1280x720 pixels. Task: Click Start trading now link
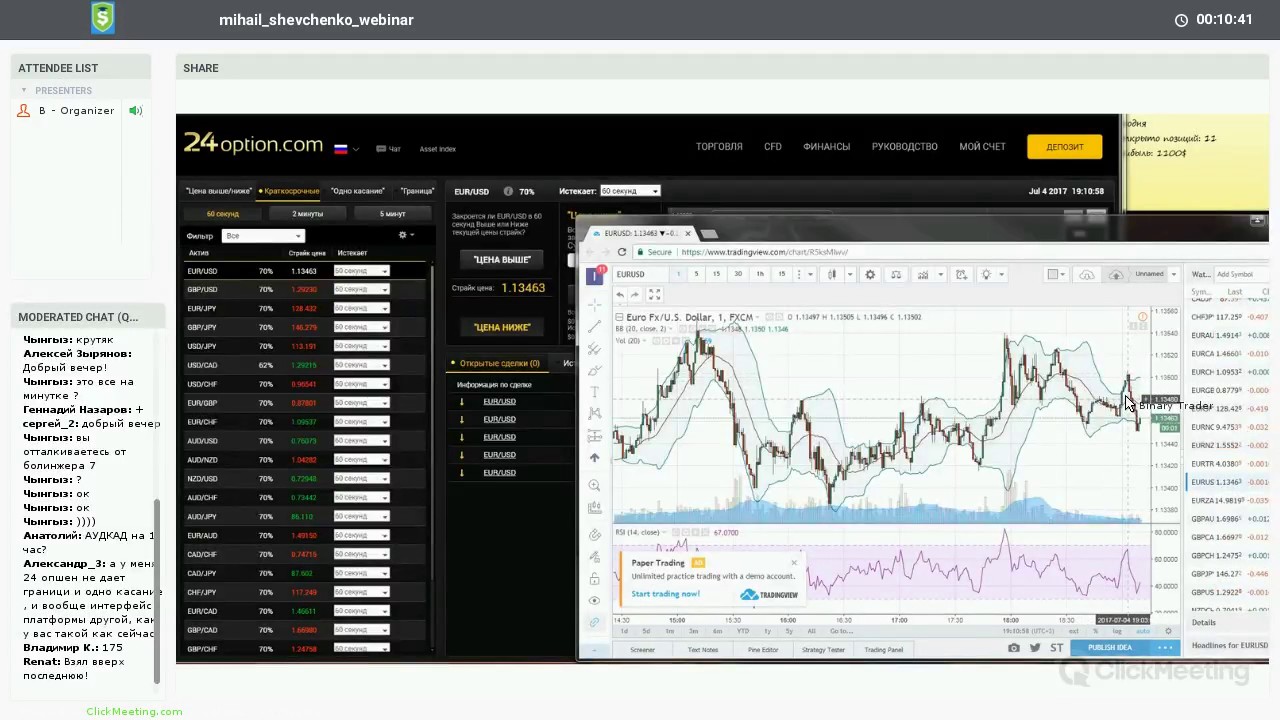pos(666,594)
